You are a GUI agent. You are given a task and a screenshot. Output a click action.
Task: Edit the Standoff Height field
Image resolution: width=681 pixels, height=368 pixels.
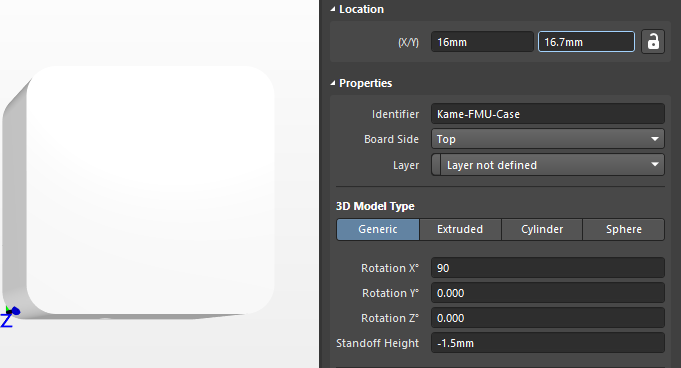coord(548,343)
